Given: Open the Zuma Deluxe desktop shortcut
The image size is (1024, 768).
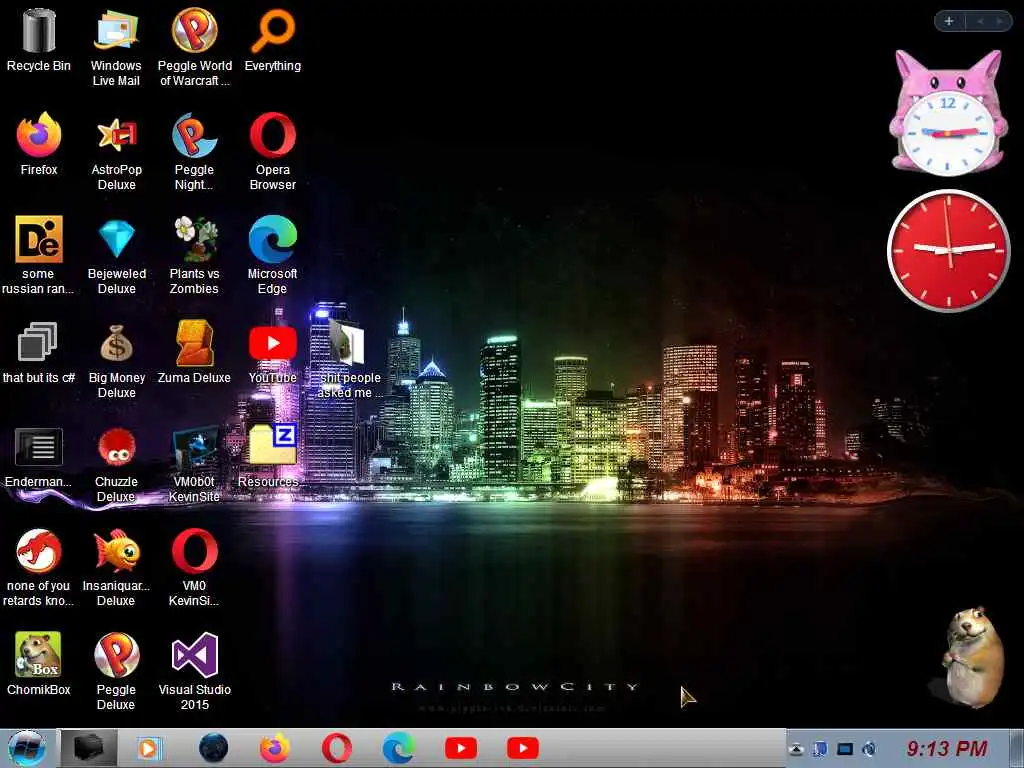Looking at the screenshot, I should (194, 352).
